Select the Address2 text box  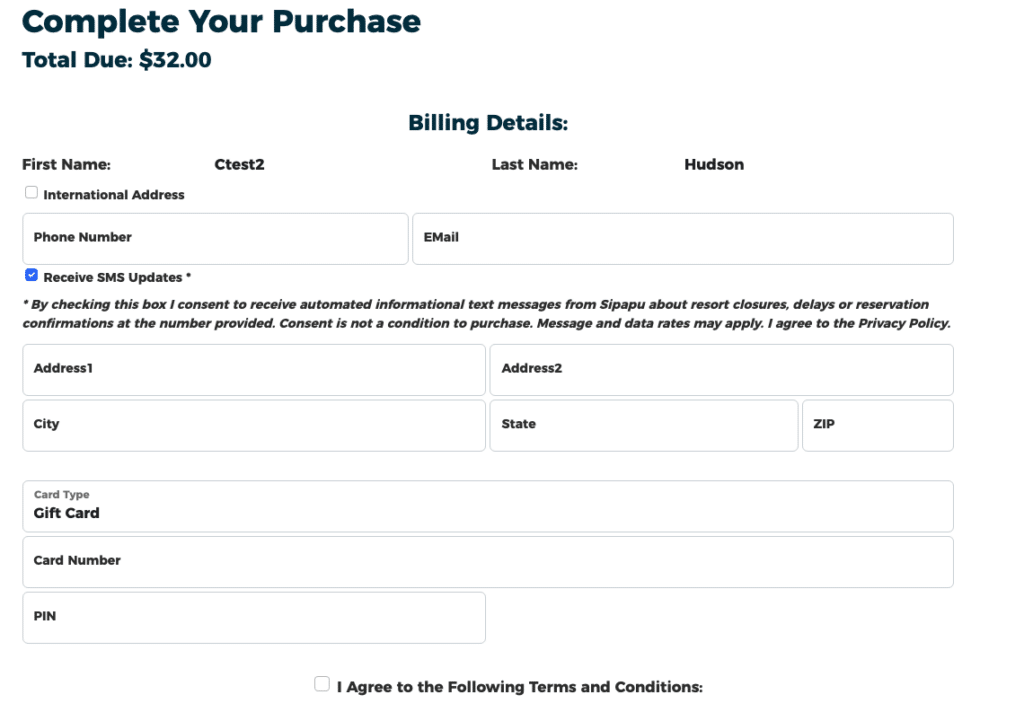point(722,370)
